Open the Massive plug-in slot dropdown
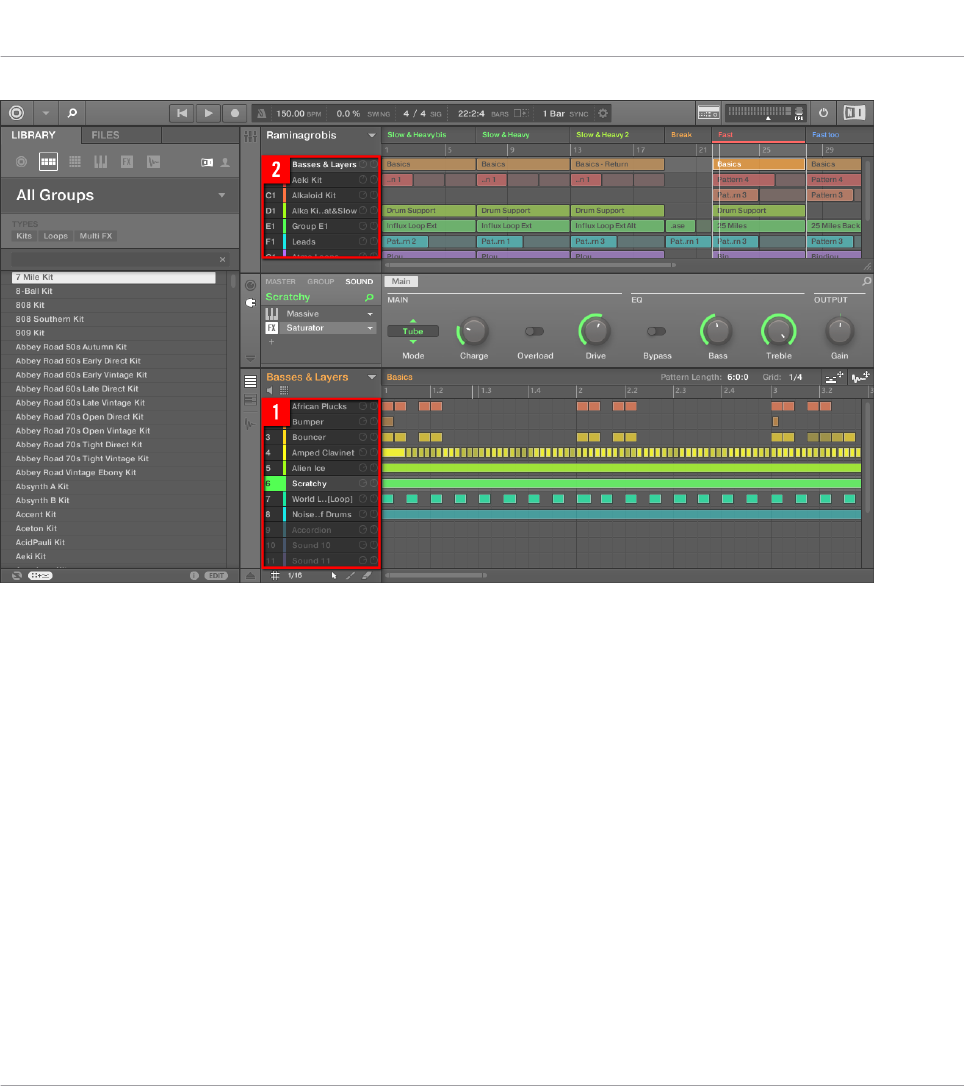Viewport: 965px width, 1086px height. click(370, 314)
